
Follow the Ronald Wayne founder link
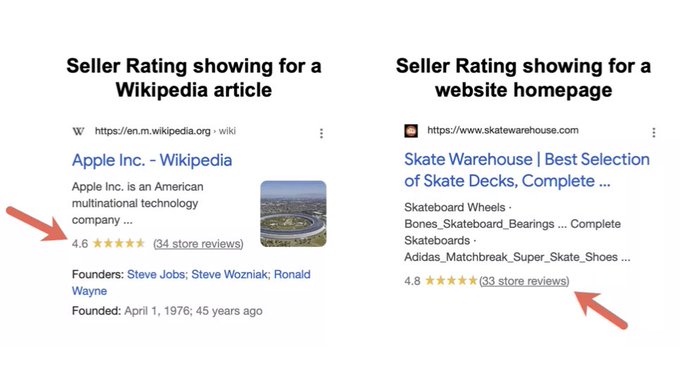191,282
